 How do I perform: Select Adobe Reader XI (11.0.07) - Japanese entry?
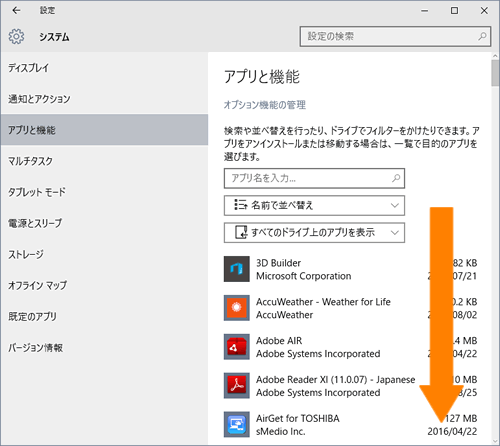click(x=335, y=380)
